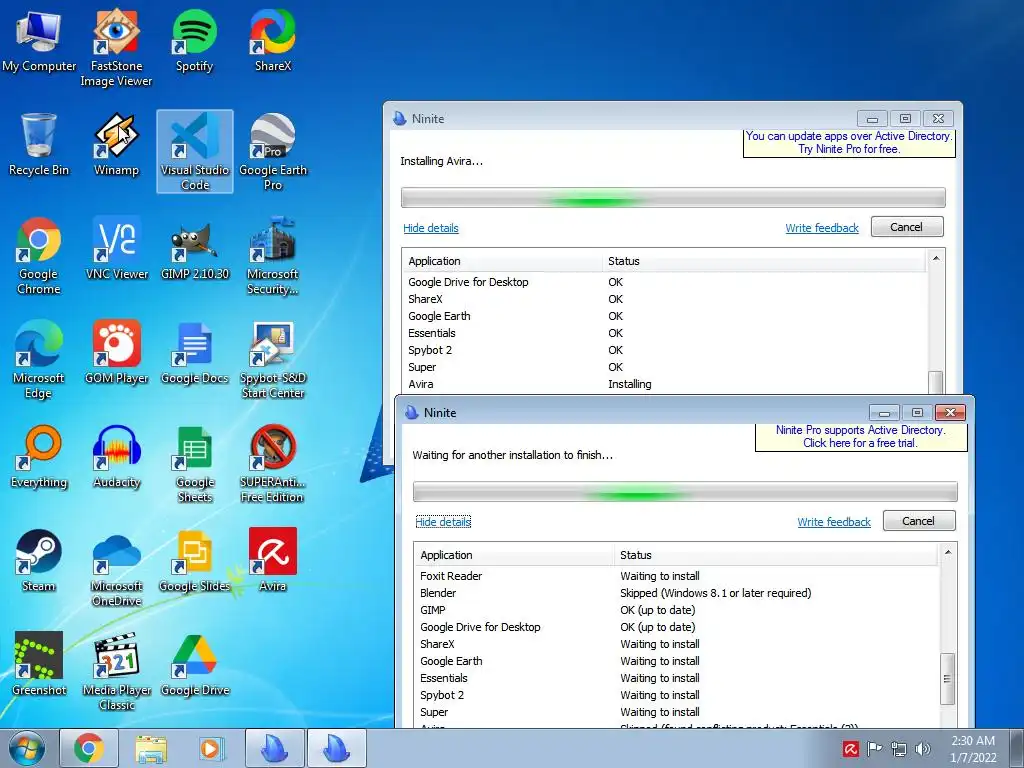Open Google Drive desktop shortcut
The height and width of the screenshot is (768, 1024).
pos(195,664)
